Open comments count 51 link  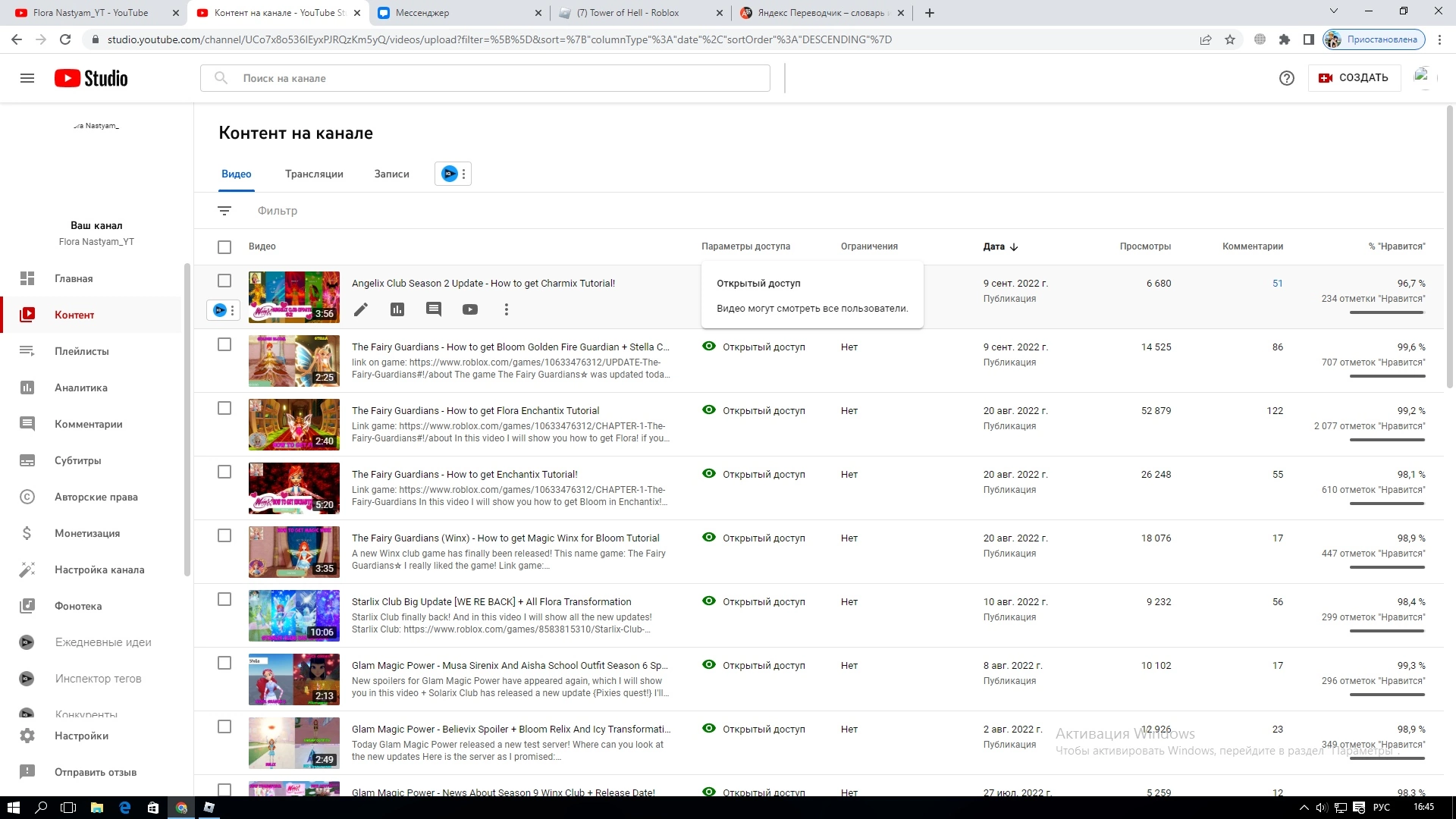[x=1278, y=284]
